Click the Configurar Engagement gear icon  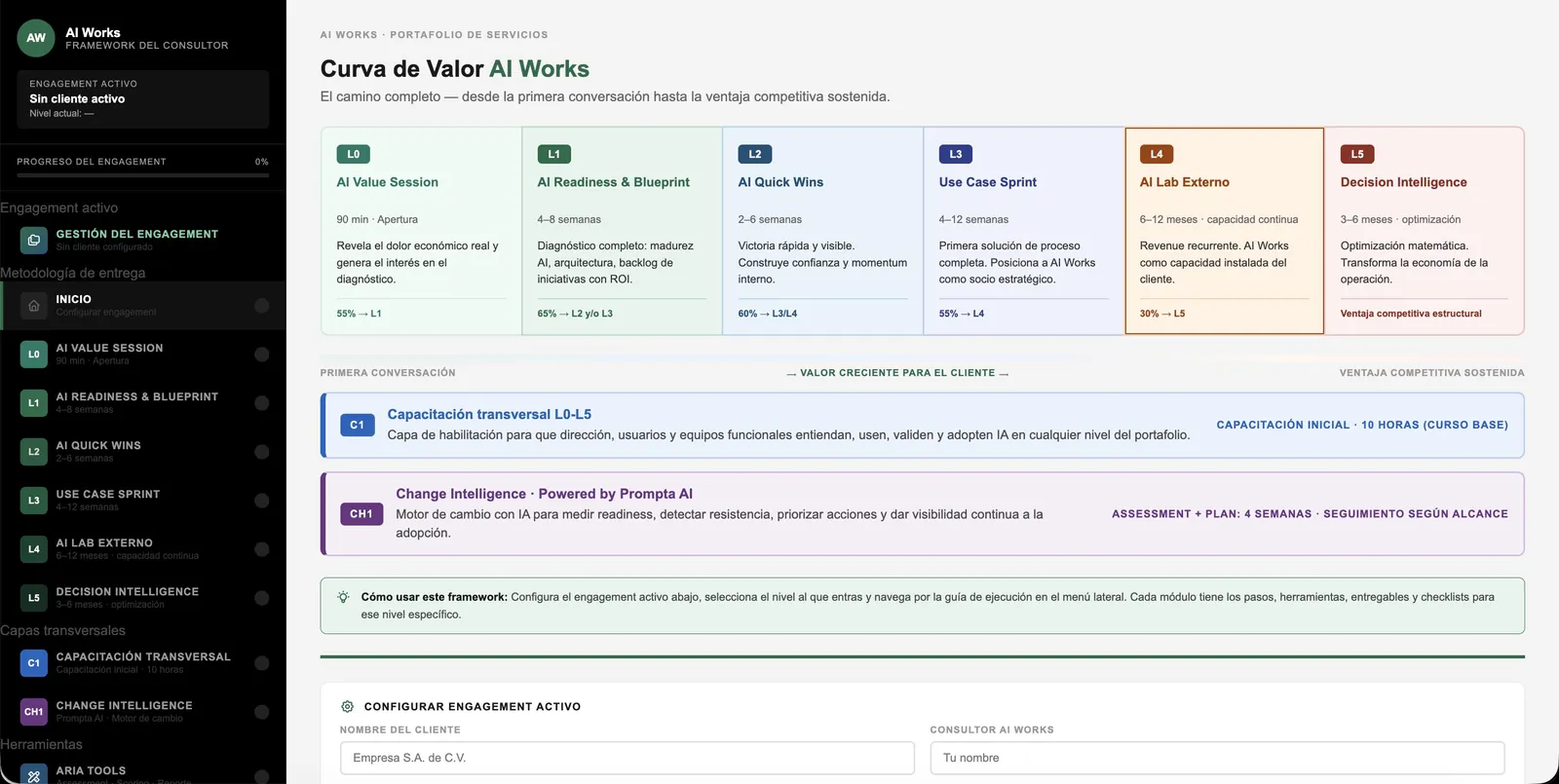tap(347, 706)
